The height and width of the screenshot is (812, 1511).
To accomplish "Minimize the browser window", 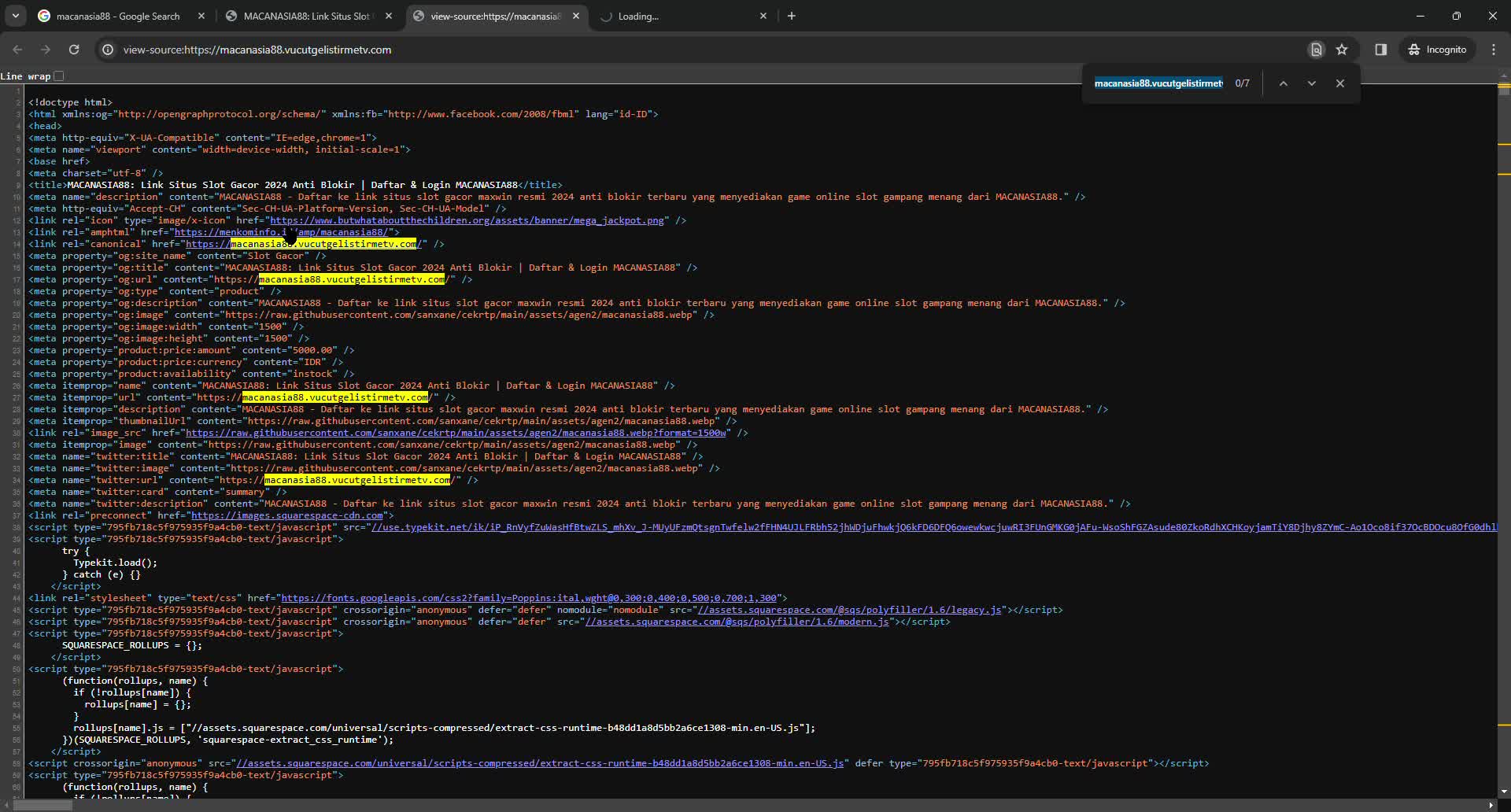I will click(x=1420, y=16).
